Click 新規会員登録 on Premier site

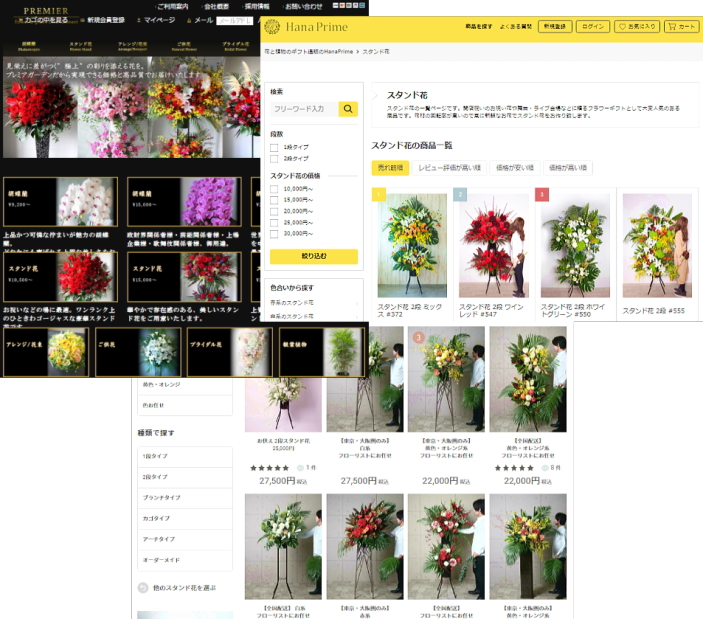click(x=105, y=20)
